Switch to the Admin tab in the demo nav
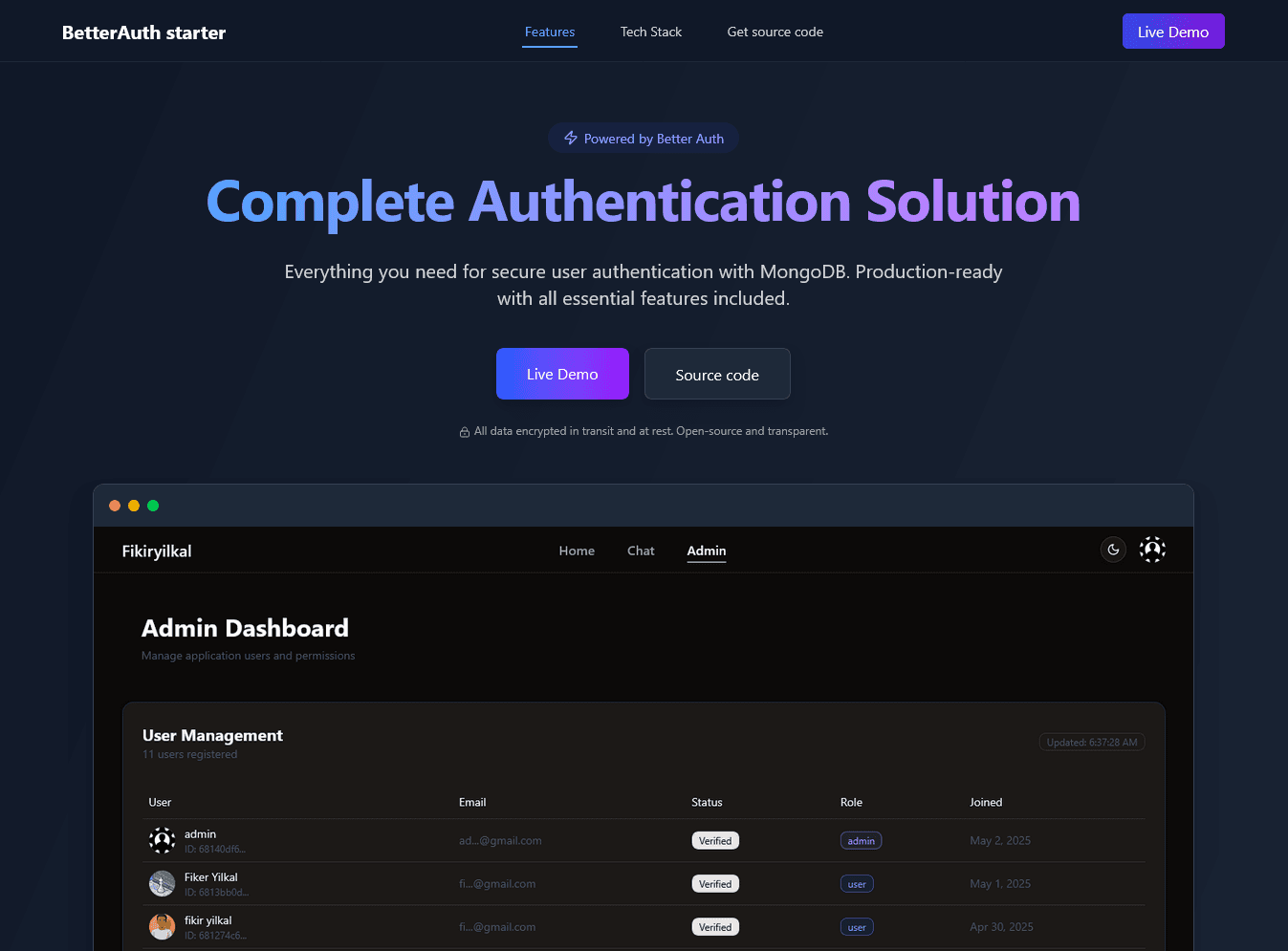Screen dimensions: 1288x951 [706, 551]
